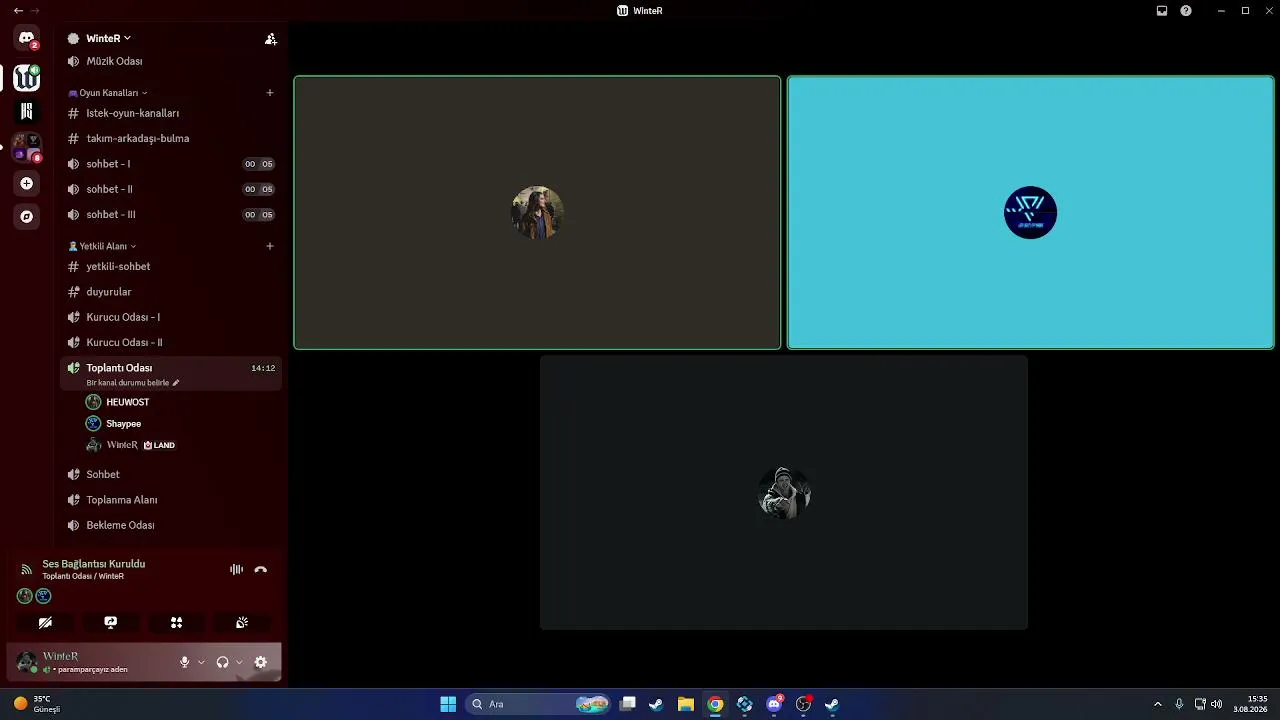Create a channel in Yetkili Alanı
The height and width of the screenshot is (720, 1280).
(270, 246)
